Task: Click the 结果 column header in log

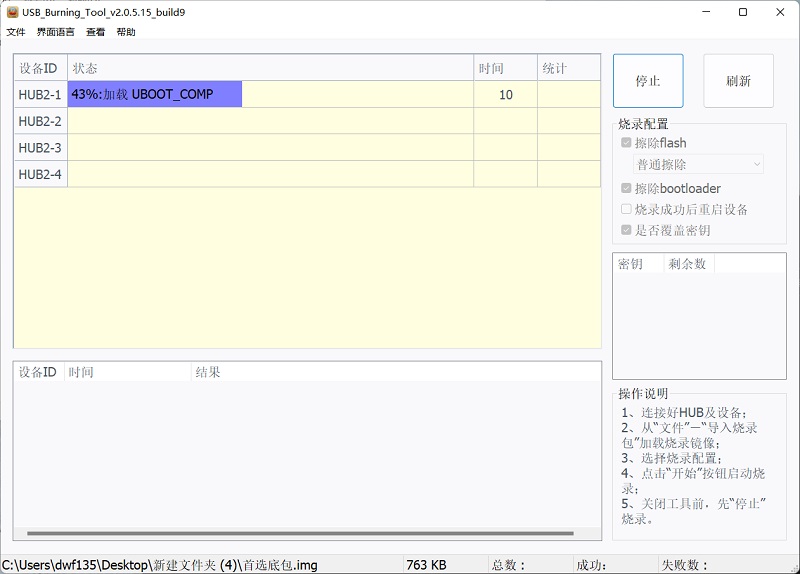Action: 396,372
